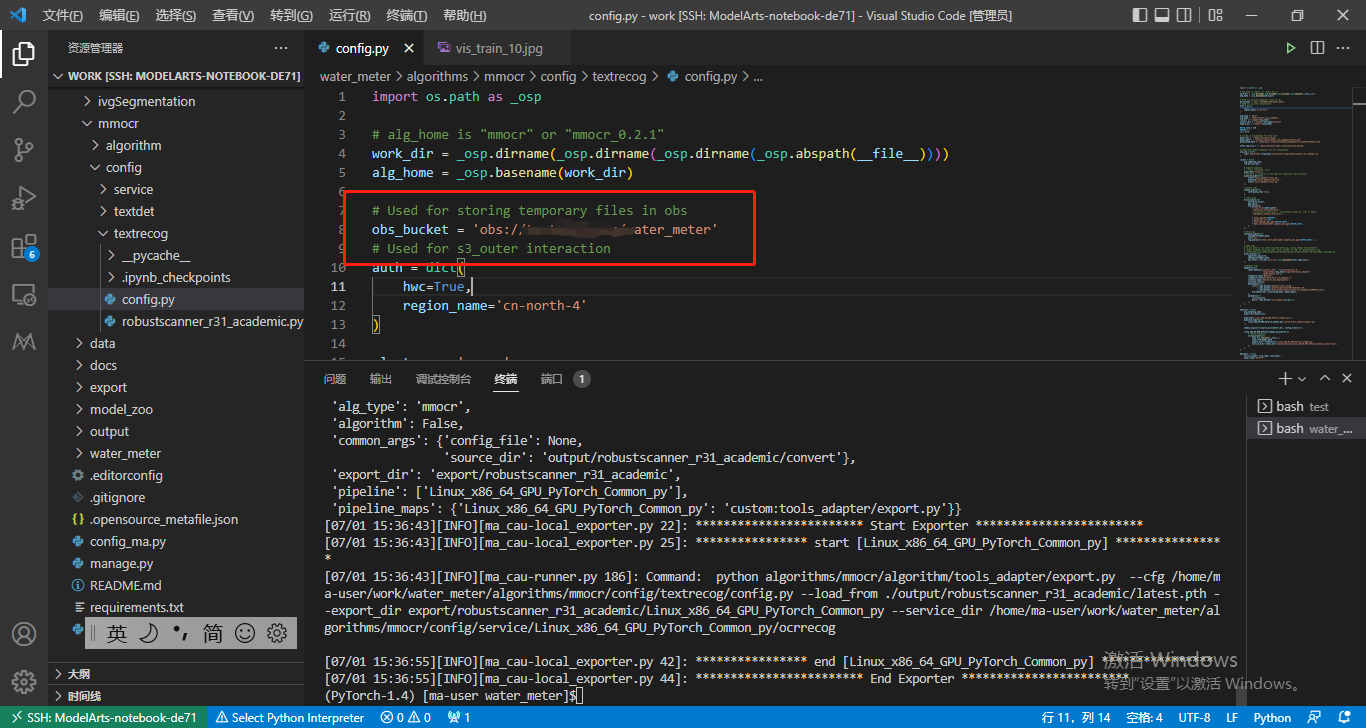Click the feedback icon in status bar
The height and width of the screenshot is (728, 1366).
(1314, 717)
